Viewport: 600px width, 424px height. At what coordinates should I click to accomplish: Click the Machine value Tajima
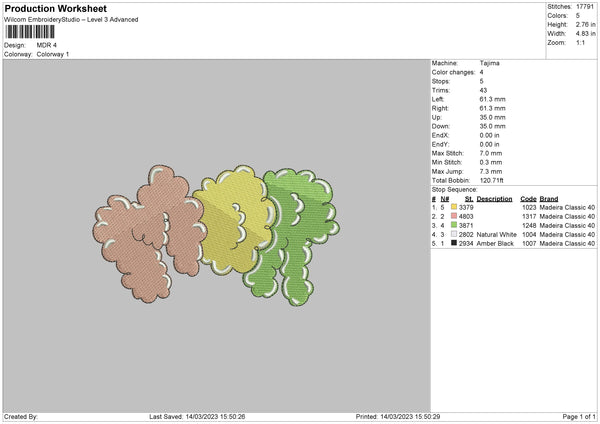tap(489, 63)
